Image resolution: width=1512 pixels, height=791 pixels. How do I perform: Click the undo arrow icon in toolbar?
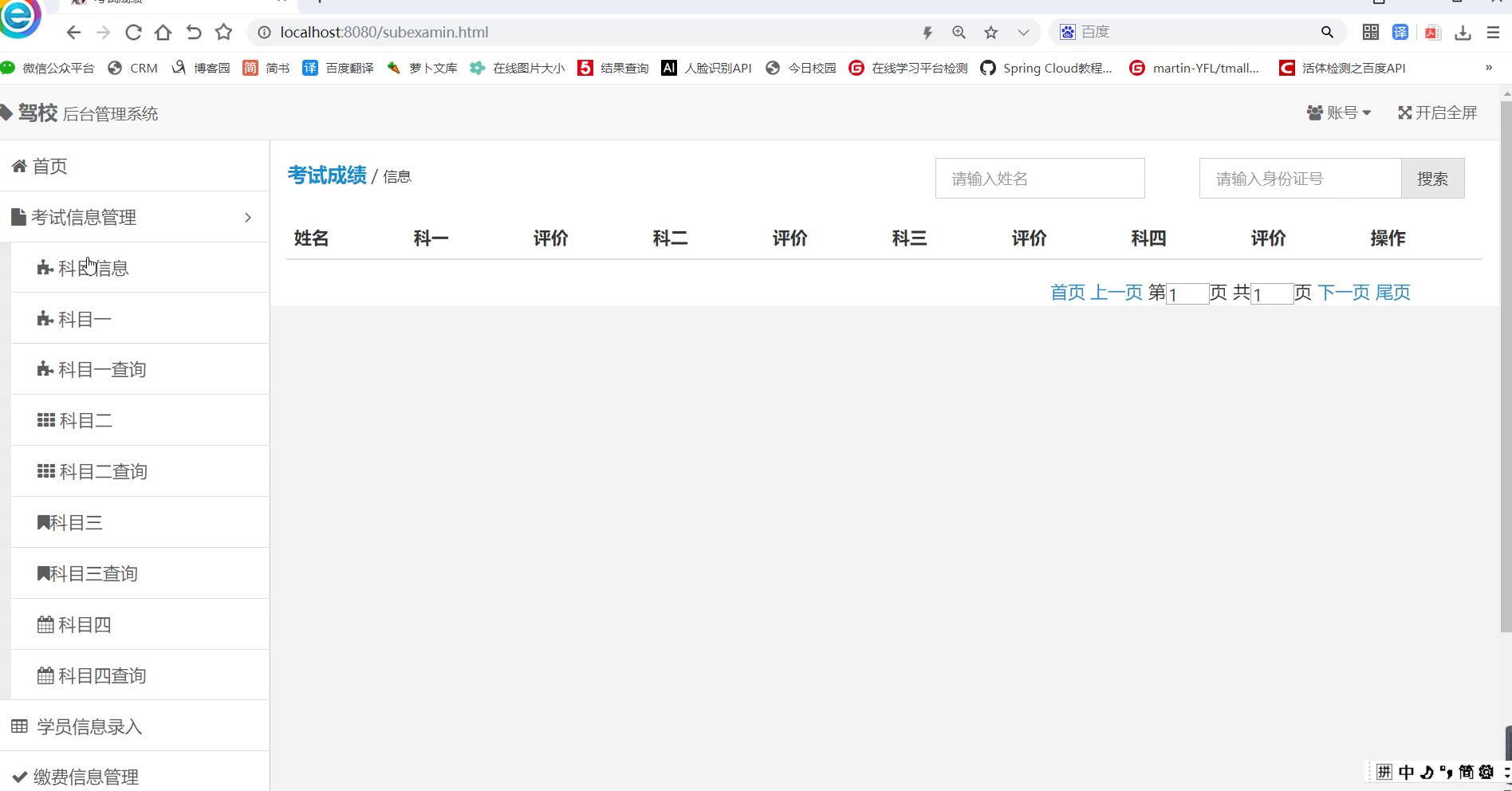point(194,33)
